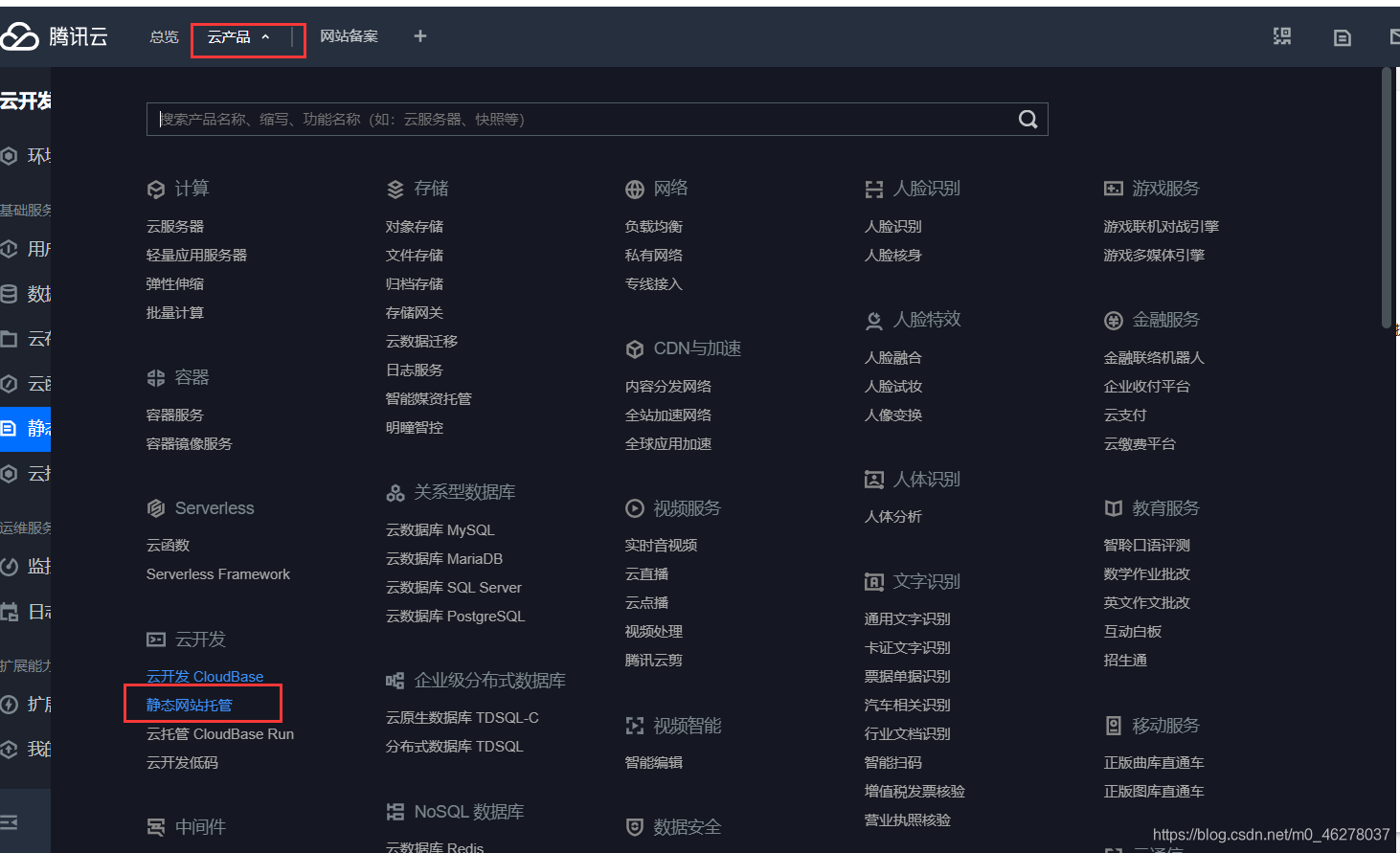The height and width of the screenshot is (853, 1400).
Task: Open 人脸融合 product
Action: click(x=893, y=358)
